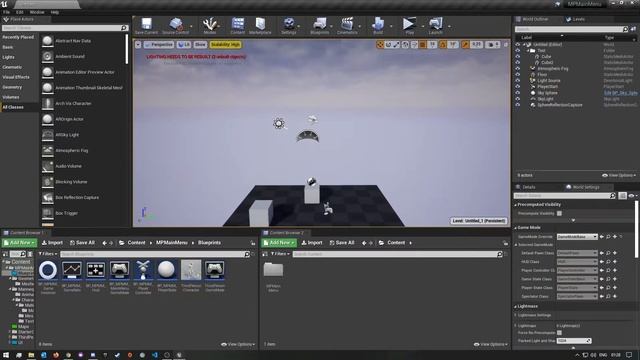Toggle visibility of Light Source actor
Image resolution: width=640 pixels, height=360 pixels.
518,81
